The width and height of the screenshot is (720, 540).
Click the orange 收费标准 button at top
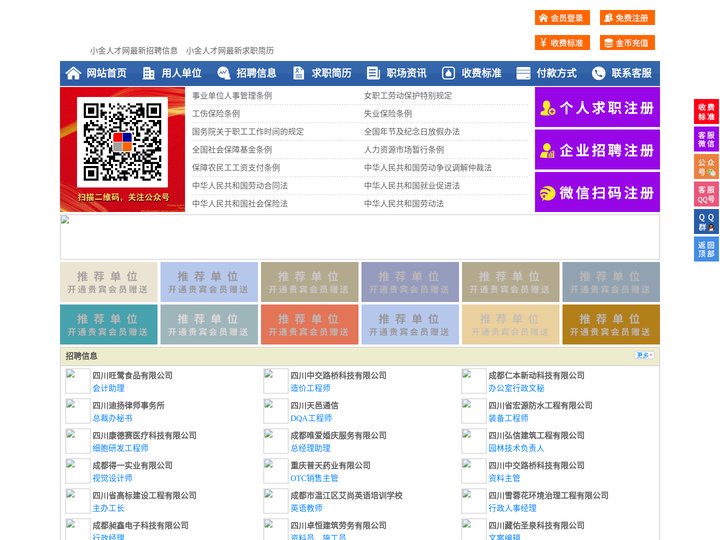pos(562,43)
